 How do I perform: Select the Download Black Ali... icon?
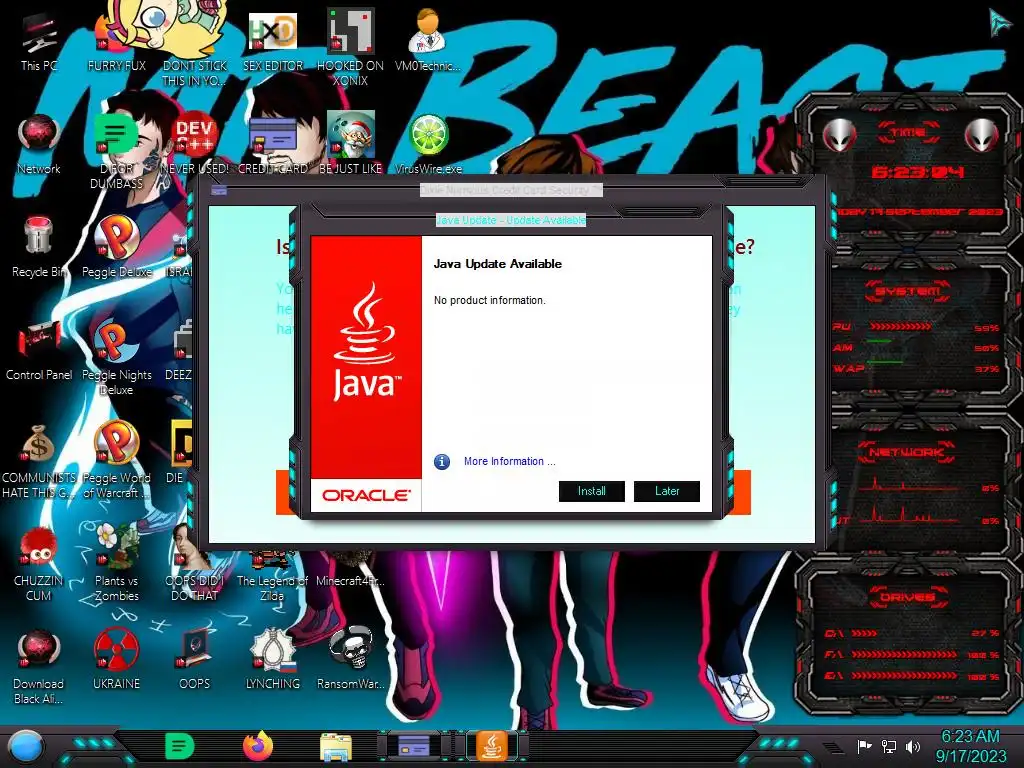point(39,666)
